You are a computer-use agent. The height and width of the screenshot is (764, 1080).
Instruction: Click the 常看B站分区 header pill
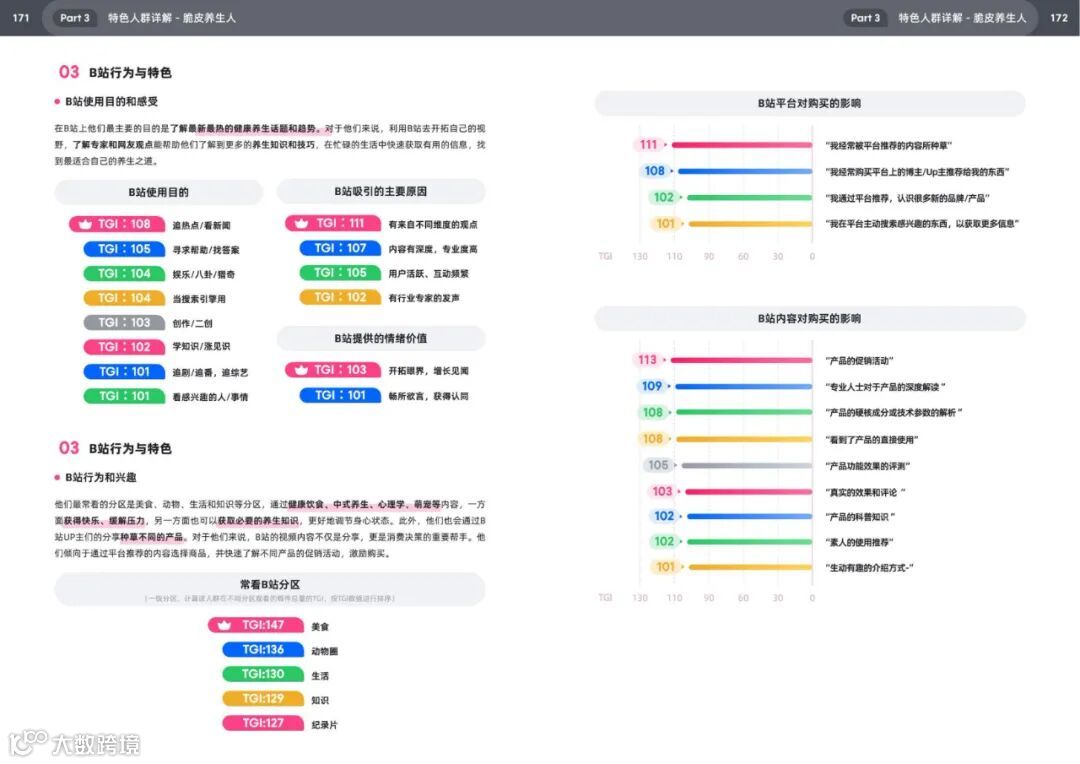[270, 590]
